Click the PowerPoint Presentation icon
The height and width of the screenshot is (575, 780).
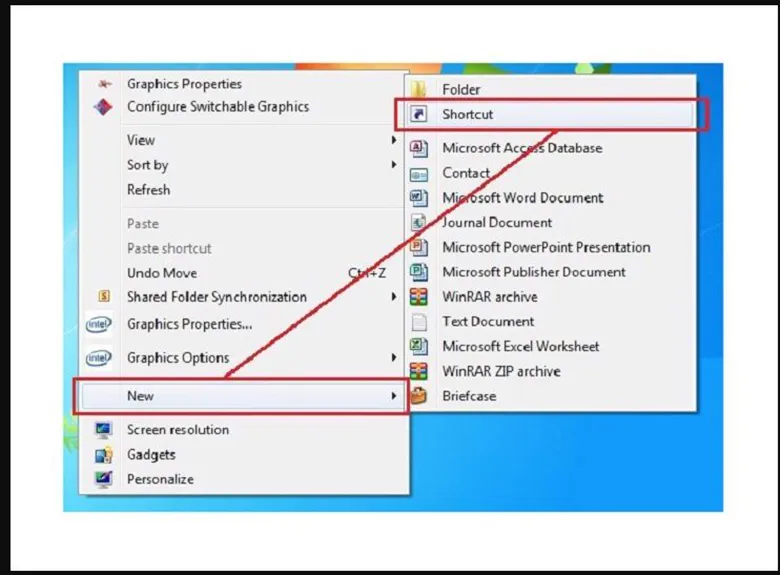click(x=418, y=247)
